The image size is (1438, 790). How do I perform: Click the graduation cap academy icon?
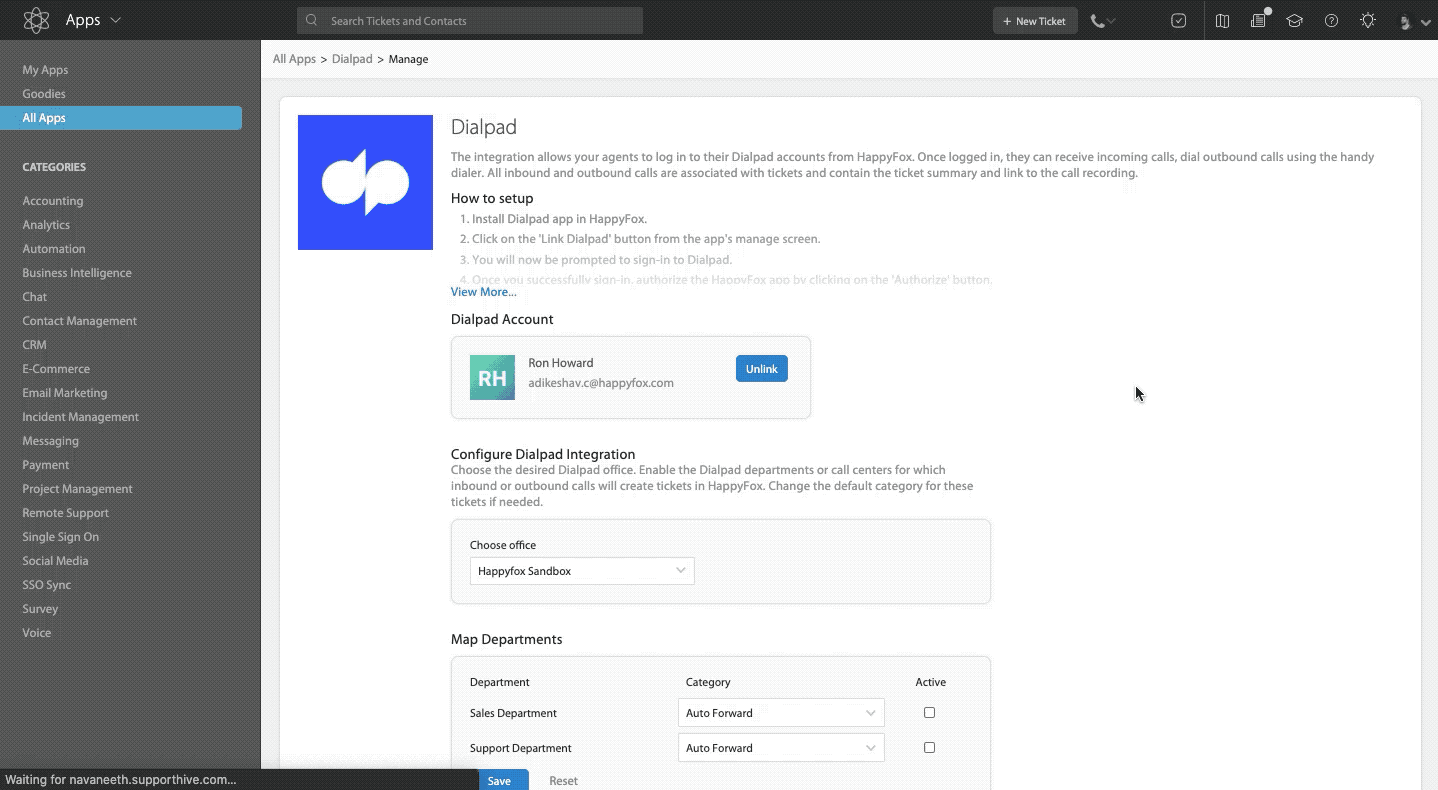click(1294, 20)
